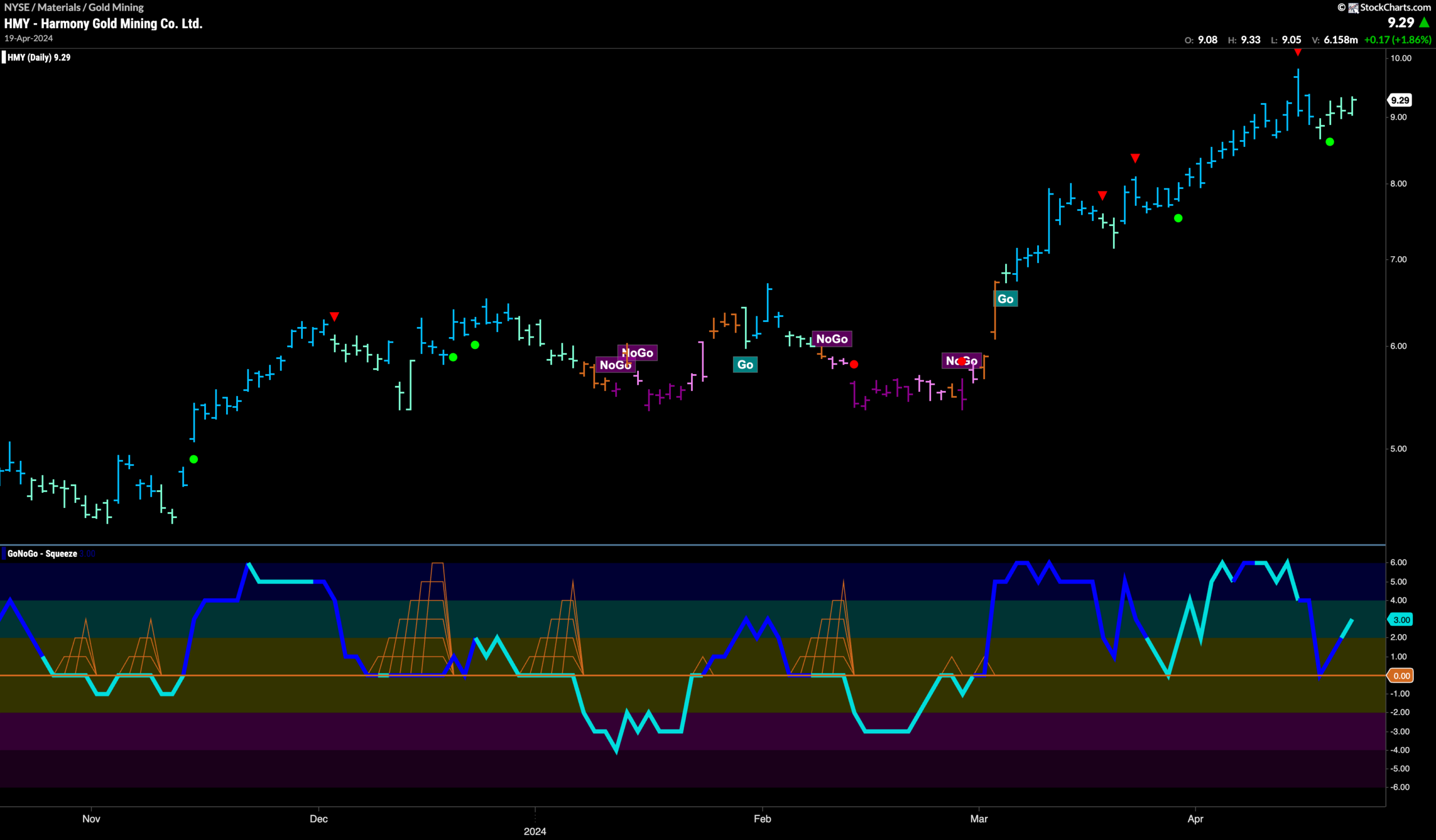Click the NYSE / Materials / Gold Mining breadcrumb
Viewport: 1436px width, 840px height.
[74, 7]
